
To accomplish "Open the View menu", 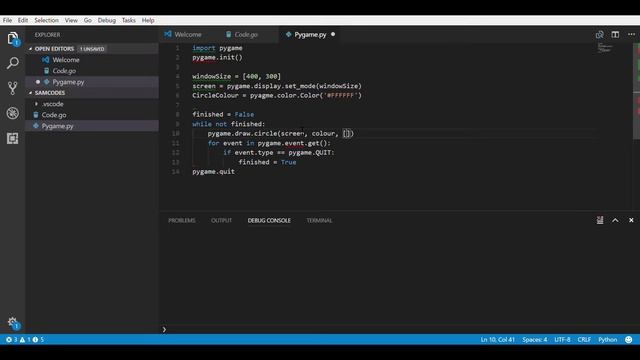I will pos(71,20).
